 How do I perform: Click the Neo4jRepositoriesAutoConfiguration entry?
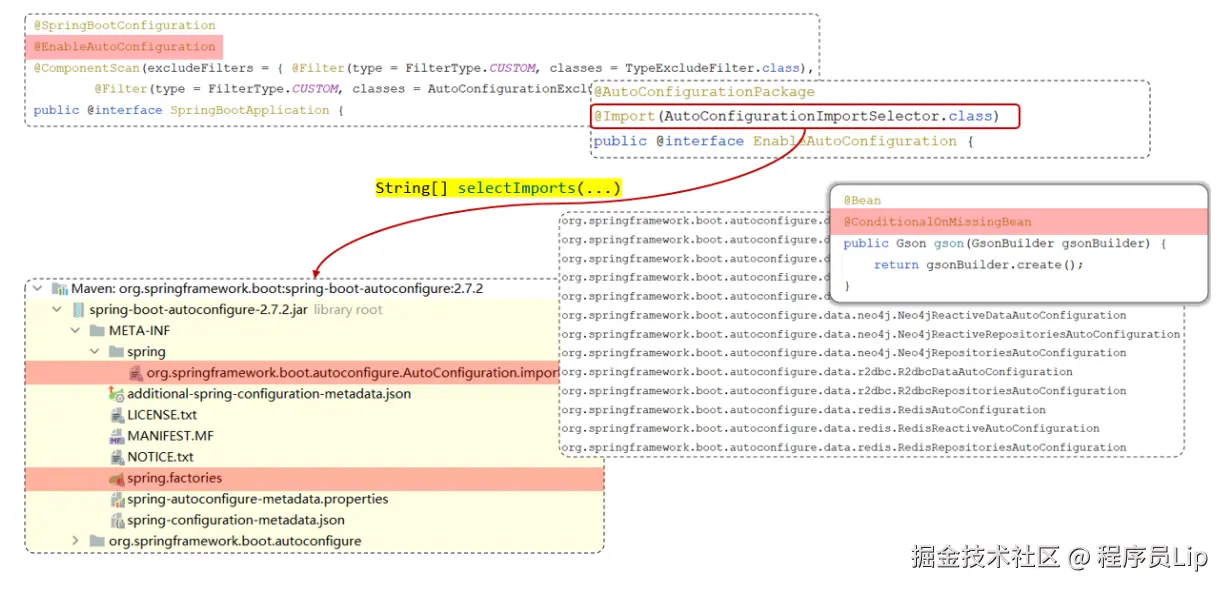click(x=843, y=353)
